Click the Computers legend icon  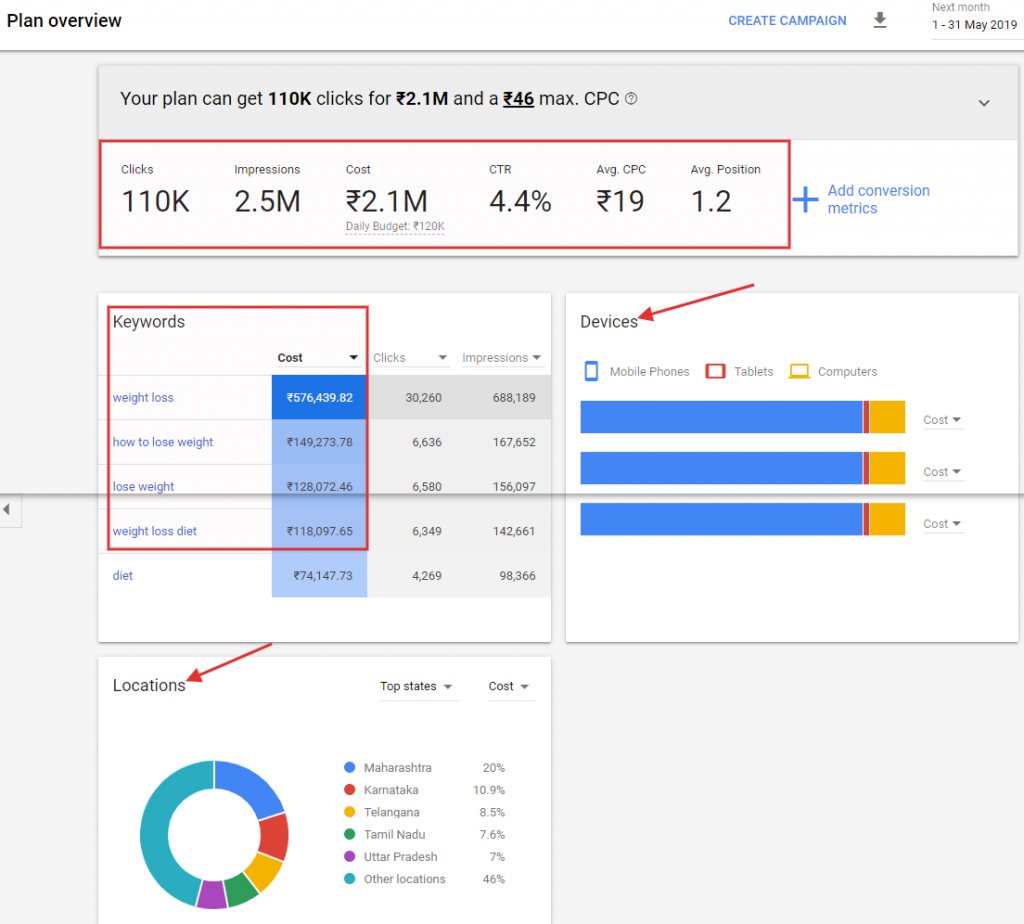point(799,371)
